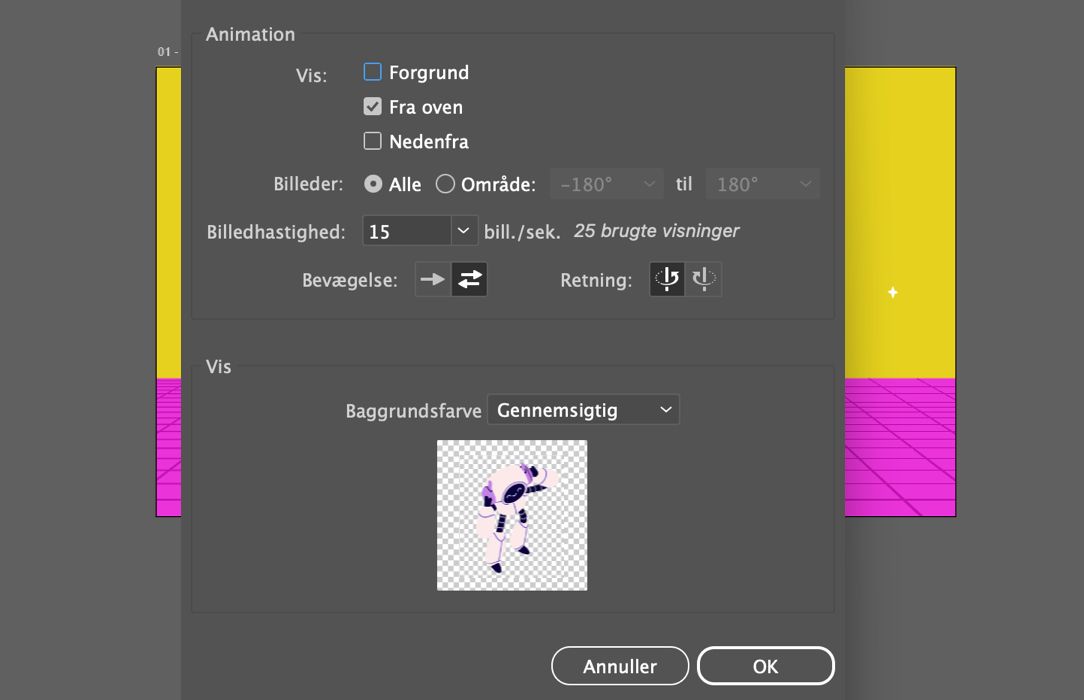Click the Billedhastighed value field showing 15
The width and height of the screenshot is (1084, 700).
pos(407,231)
